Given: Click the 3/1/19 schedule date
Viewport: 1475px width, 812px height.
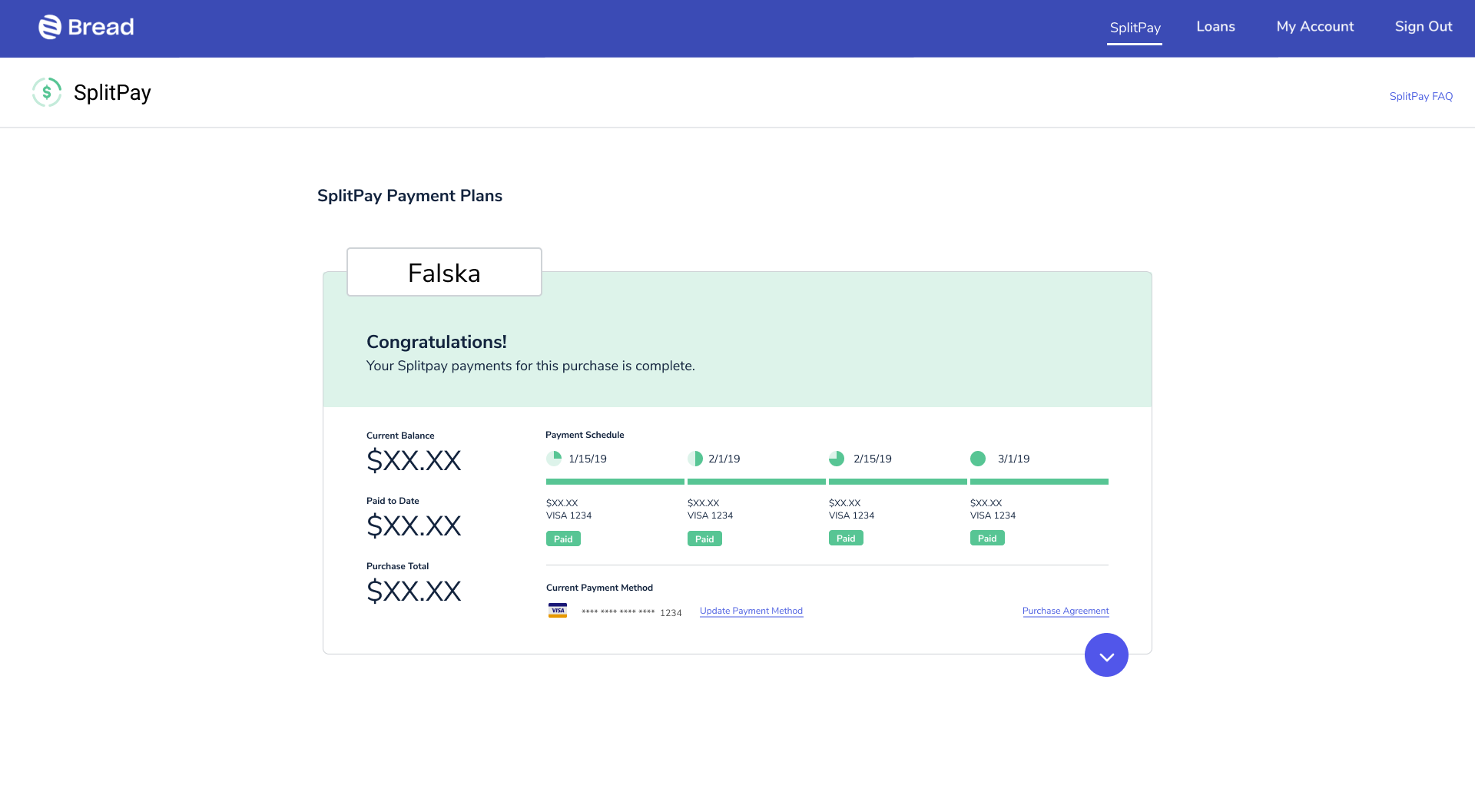Looking at the screenshot, I should point(1014,459).
